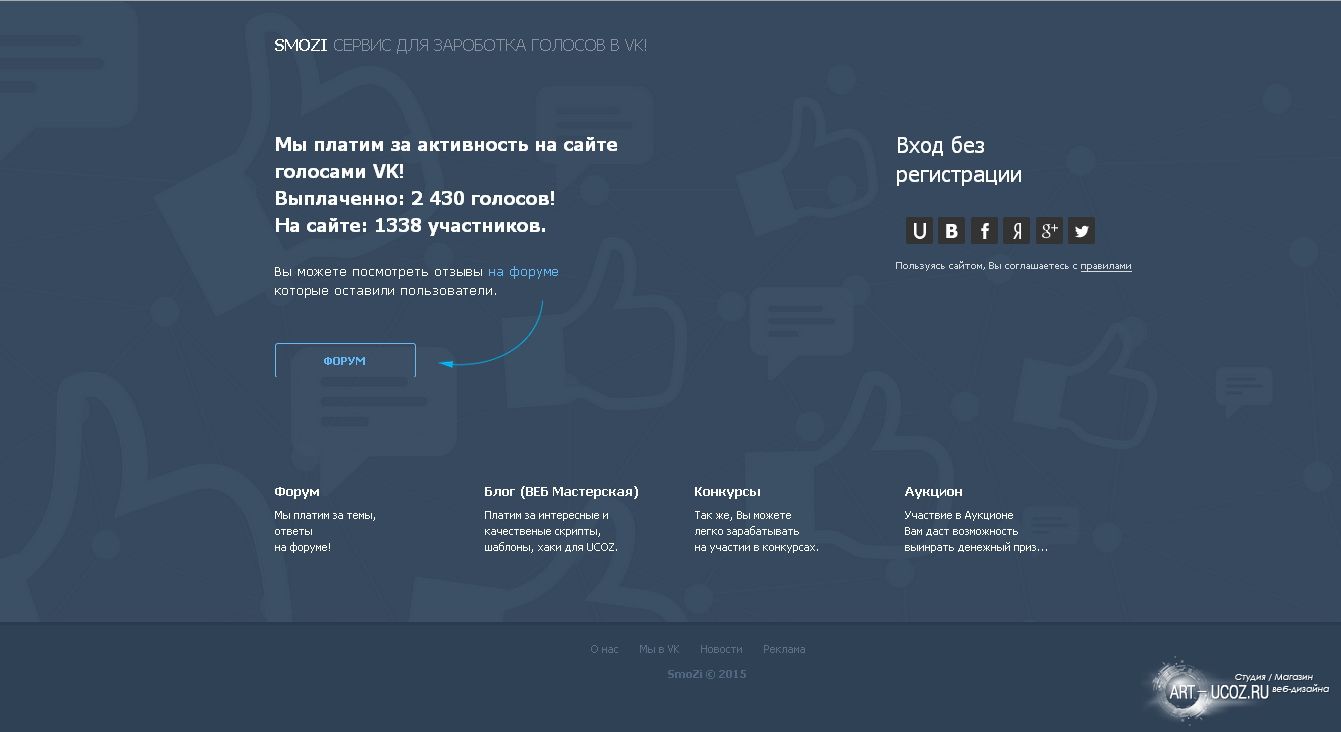Select the Google+ login icon
Image resolution: width=1341 pixels, height=732 pixels.
[x=1048, y=231]
